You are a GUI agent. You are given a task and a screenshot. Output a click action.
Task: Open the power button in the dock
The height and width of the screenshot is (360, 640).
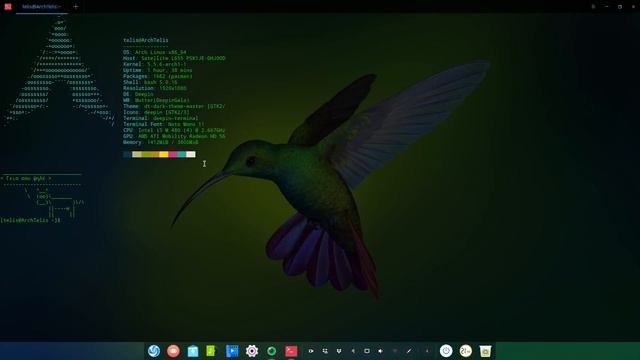[446, 351]
